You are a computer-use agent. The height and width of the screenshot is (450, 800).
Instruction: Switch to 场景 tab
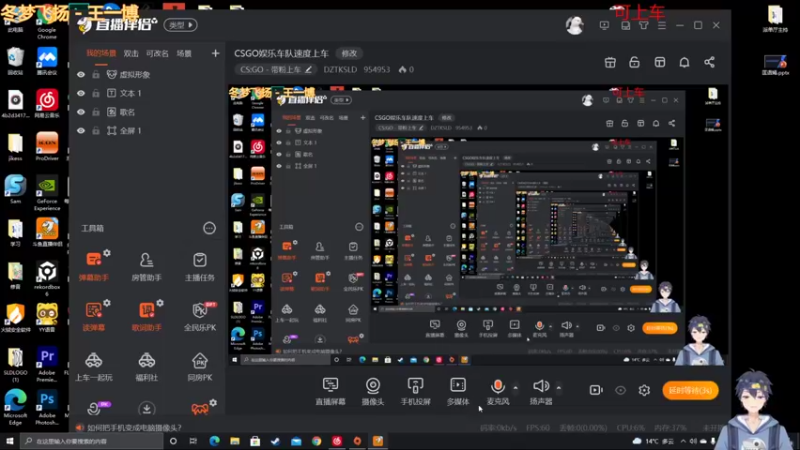[x=184, y=53]
